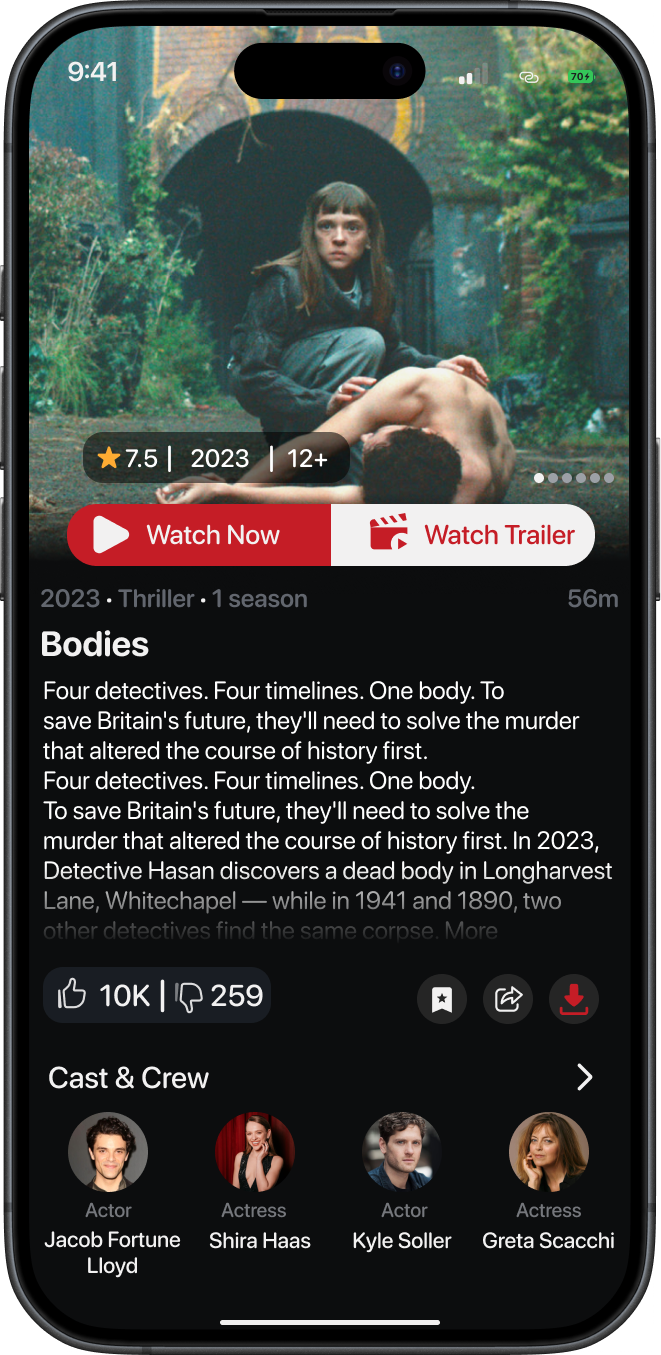
Task: Expand Cast & Crew with the chevron arrow
Action: point(585,1077)
